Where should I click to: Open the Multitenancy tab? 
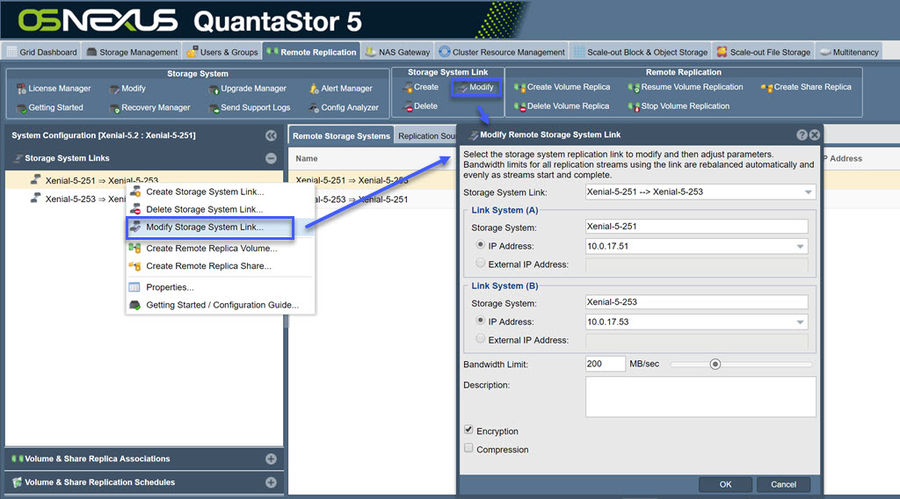pyautogui.click(x=849, y=52)
